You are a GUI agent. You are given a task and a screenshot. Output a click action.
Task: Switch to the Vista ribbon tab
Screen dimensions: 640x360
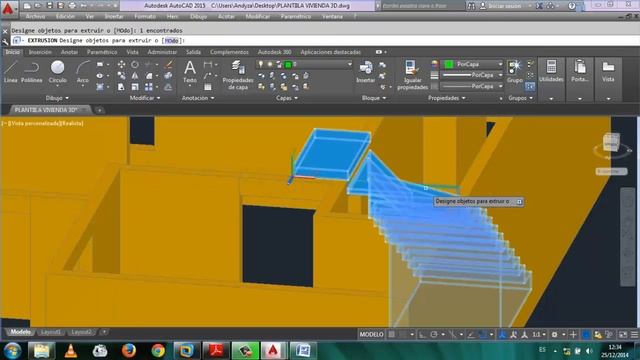132,52
